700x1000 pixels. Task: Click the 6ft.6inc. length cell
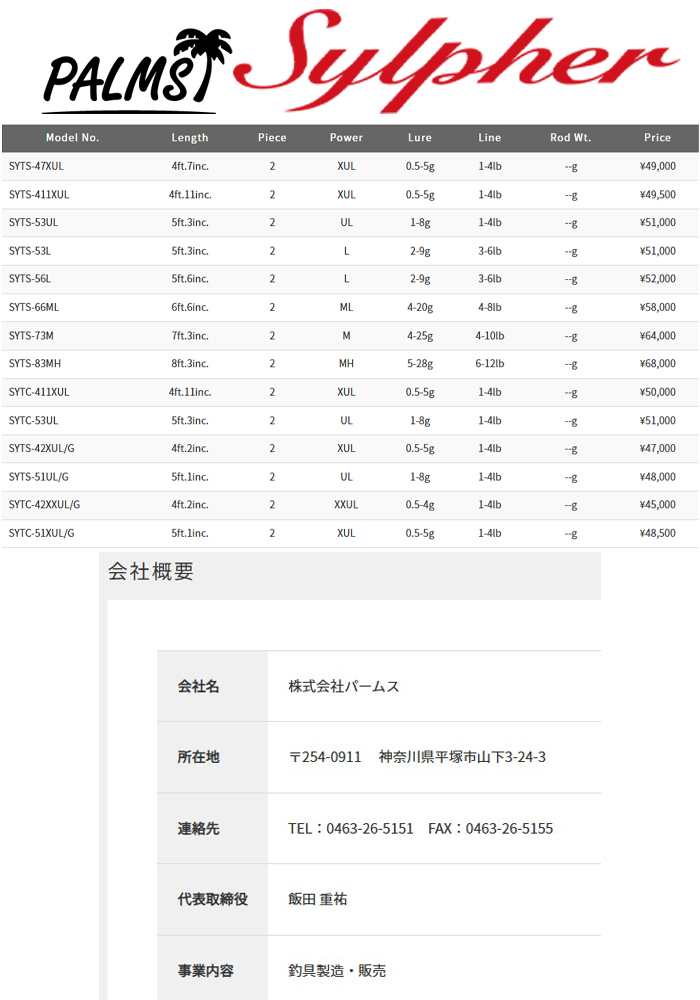click(x=190, y=307)
